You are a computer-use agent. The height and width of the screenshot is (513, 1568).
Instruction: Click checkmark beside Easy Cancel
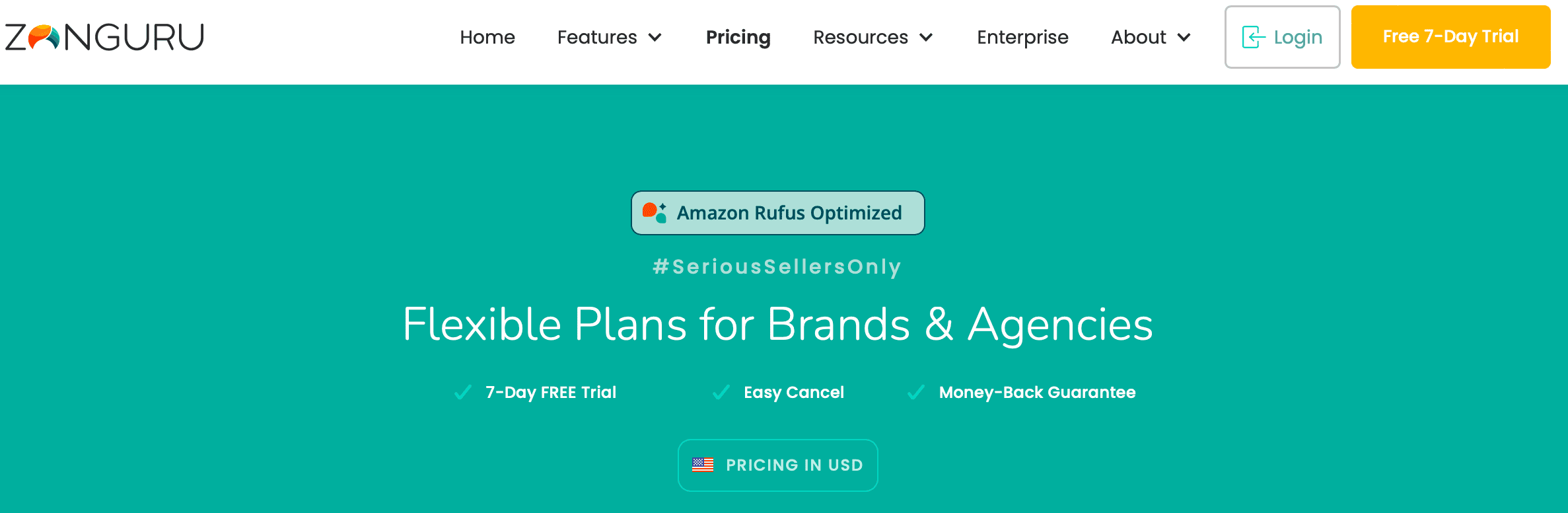click(x=721, y=393)
